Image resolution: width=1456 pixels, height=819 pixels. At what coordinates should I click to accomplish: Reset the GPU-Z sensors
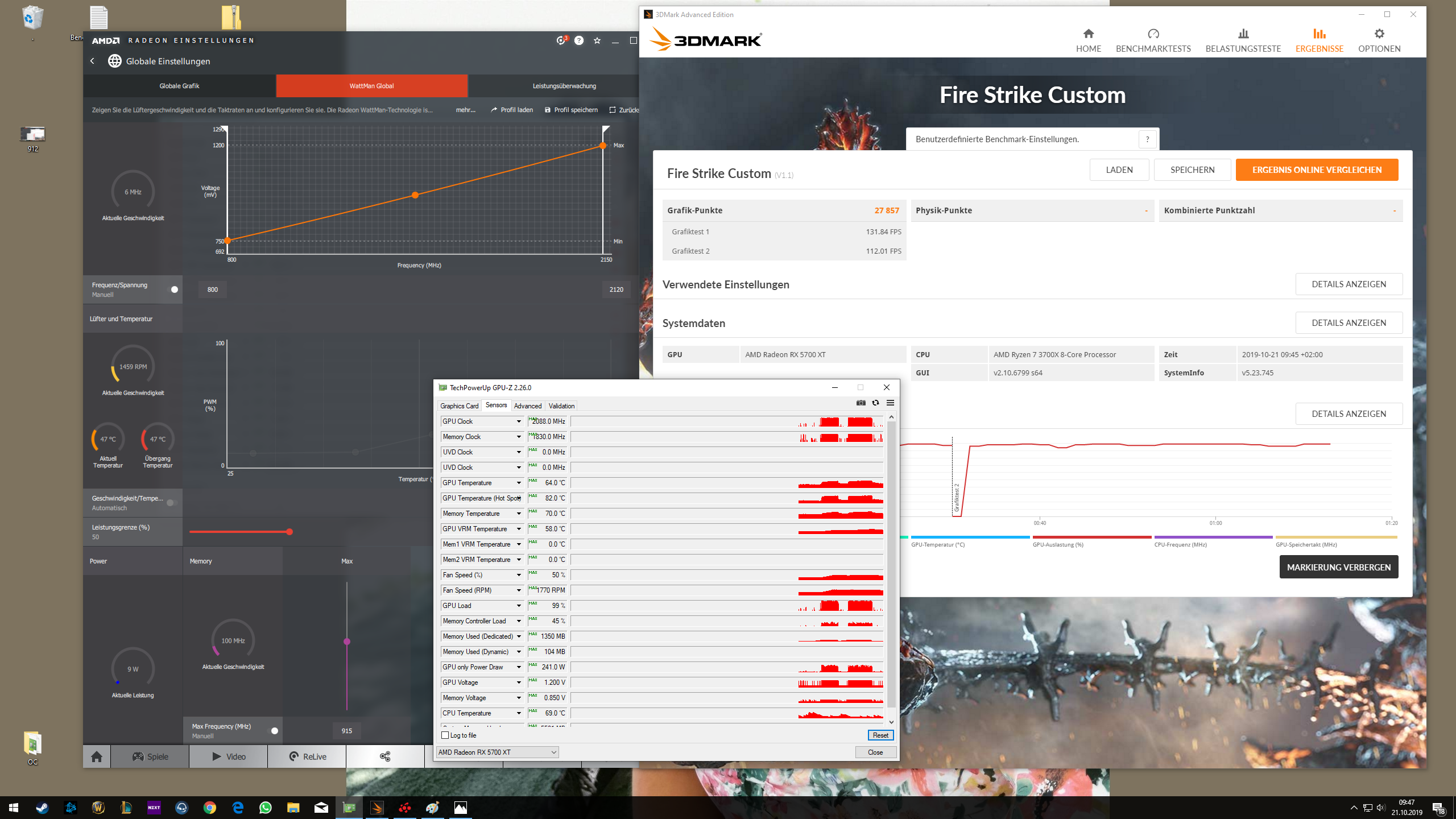(880, 735)
